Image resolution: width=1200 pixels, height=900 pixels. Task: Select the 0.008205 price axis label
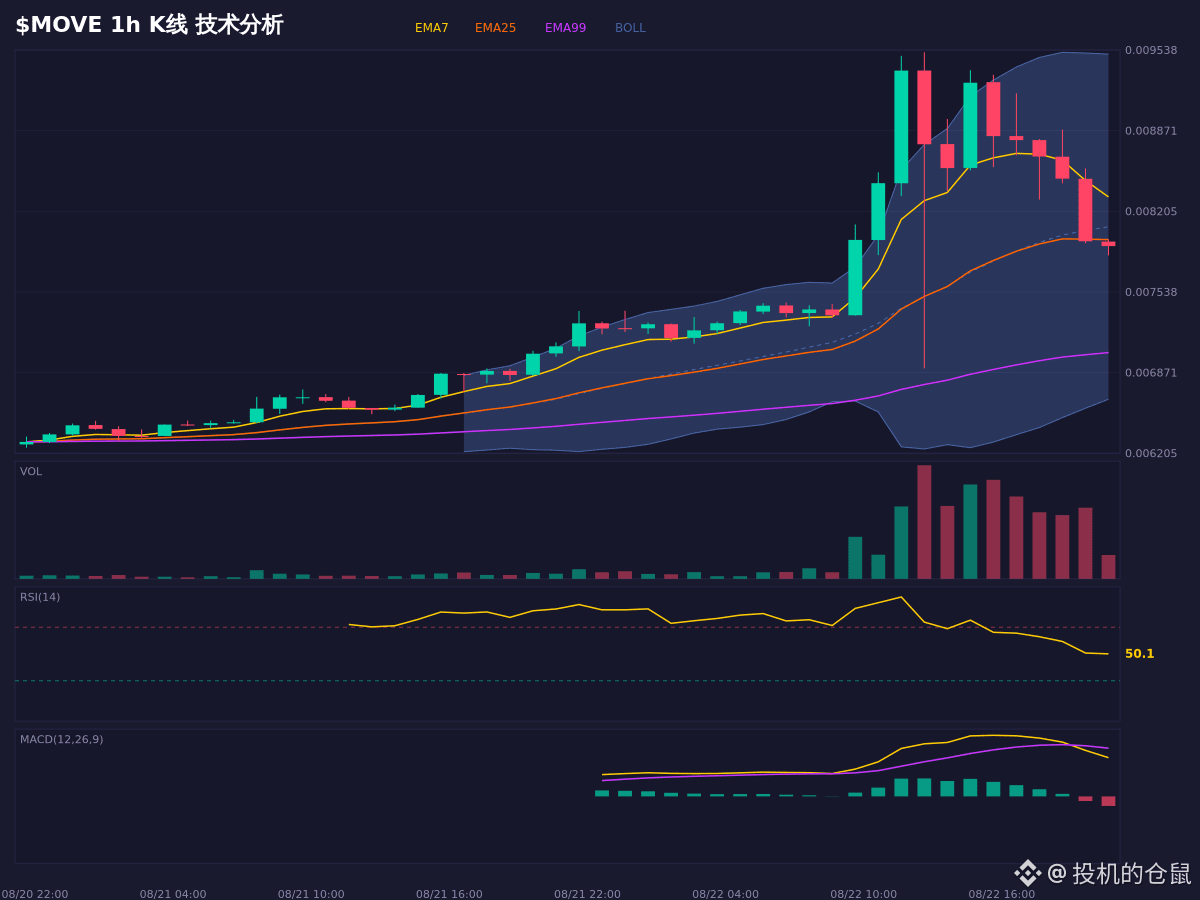pos(1151,212)
